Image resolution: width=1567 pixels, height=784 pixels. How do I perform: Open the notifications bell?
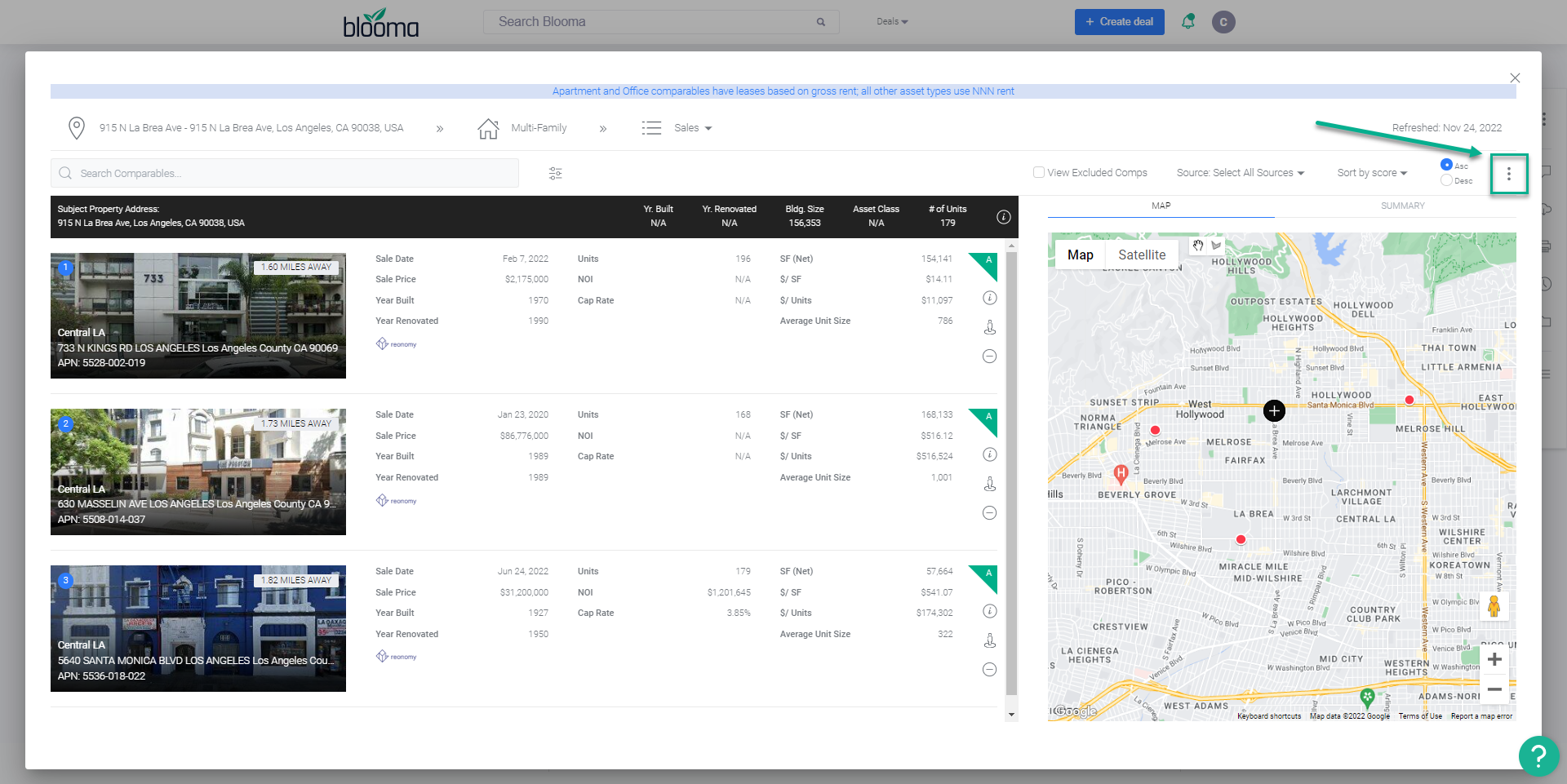tap(1188, 22)
